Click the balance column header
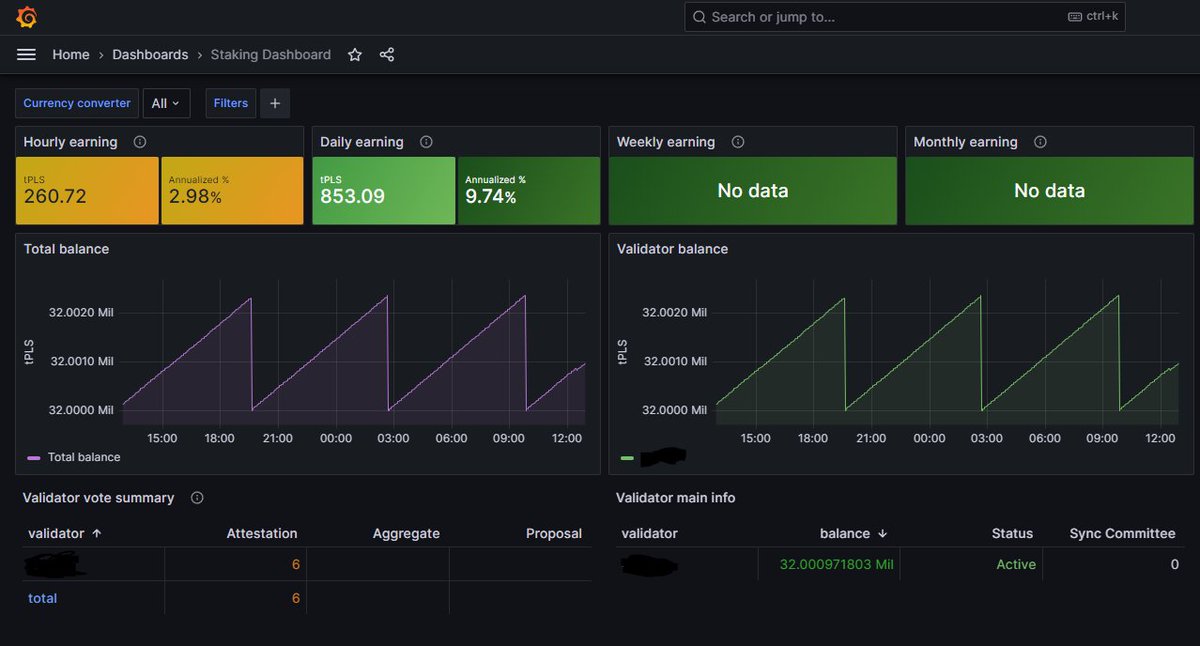This screenshot has height=646, width=1200. point(845,534)
